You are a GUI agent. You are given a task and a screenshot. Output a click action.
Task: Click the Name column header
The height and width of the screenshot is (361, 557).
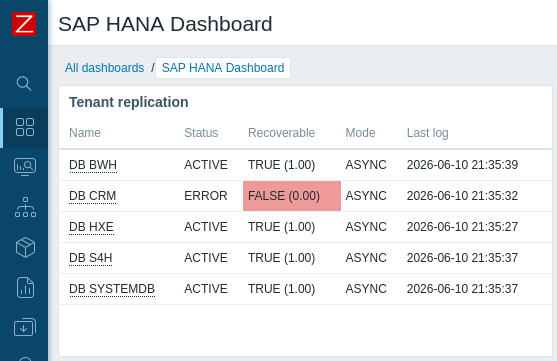pos(85,133)
